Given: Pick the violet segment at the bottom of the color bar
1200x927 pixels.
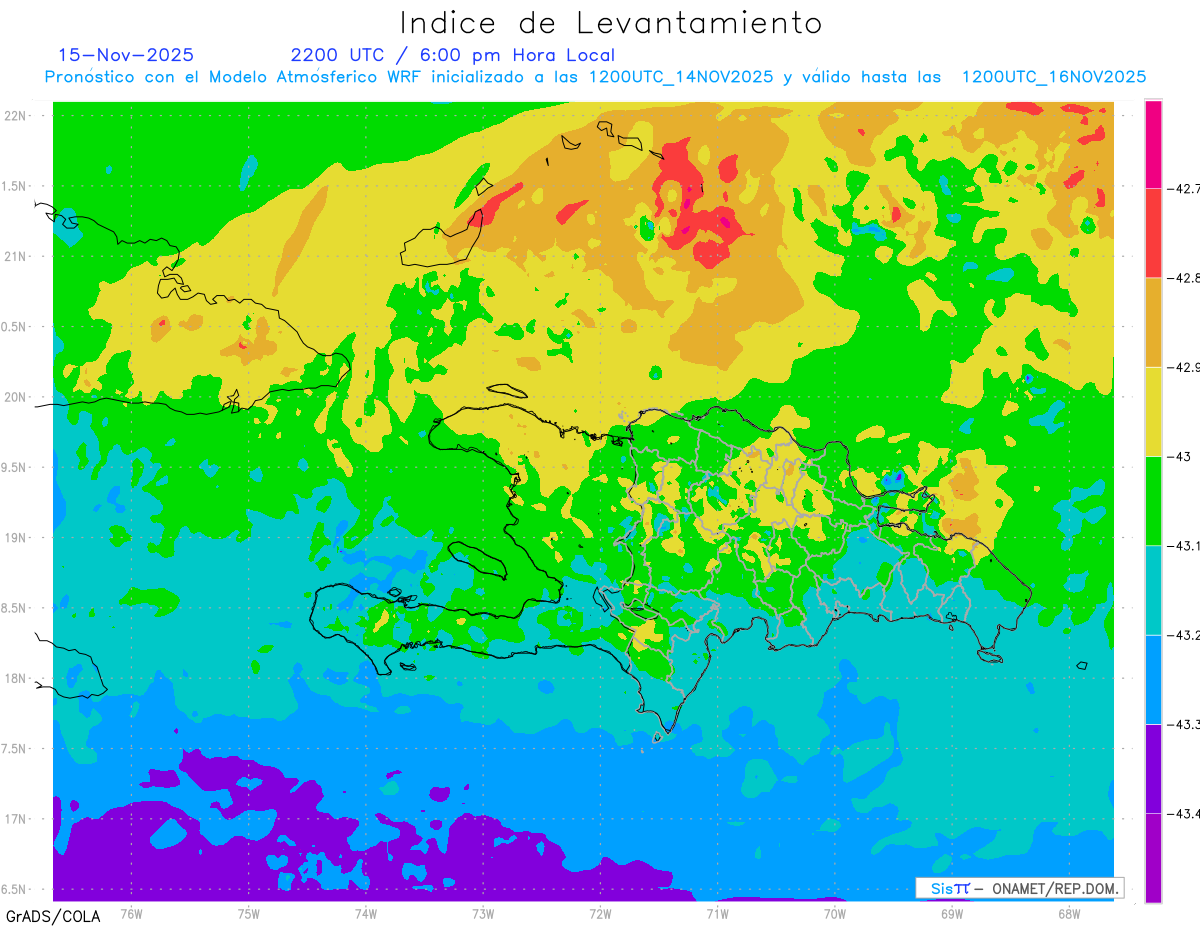Looking at the screenshot, I should point(1153,857).
